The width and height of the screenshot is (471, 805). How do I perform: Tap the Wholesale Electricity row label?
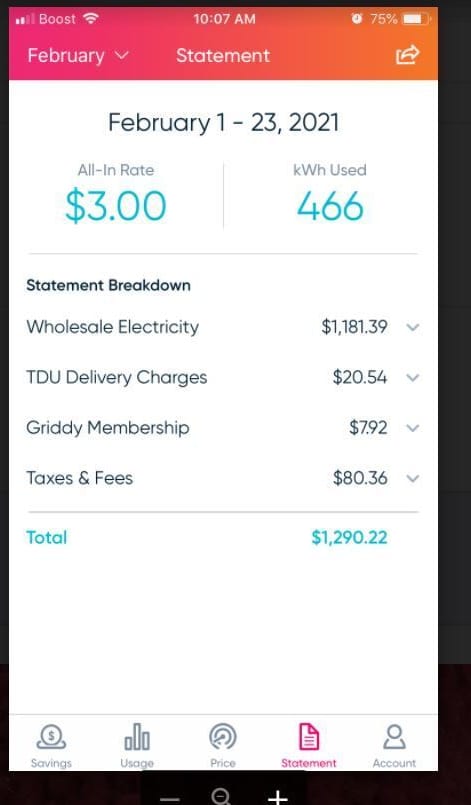point(112,327)
